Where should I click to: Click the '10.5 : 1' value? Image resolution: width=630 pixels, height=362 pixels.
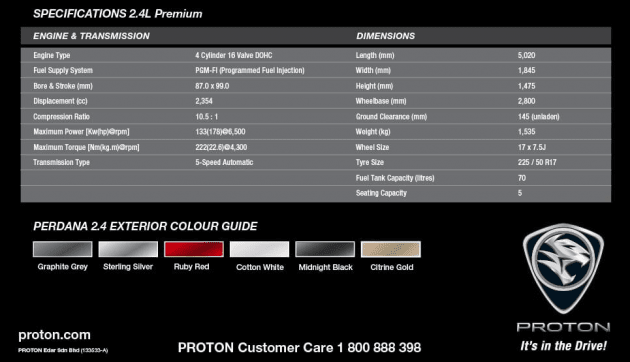[207, 117]
